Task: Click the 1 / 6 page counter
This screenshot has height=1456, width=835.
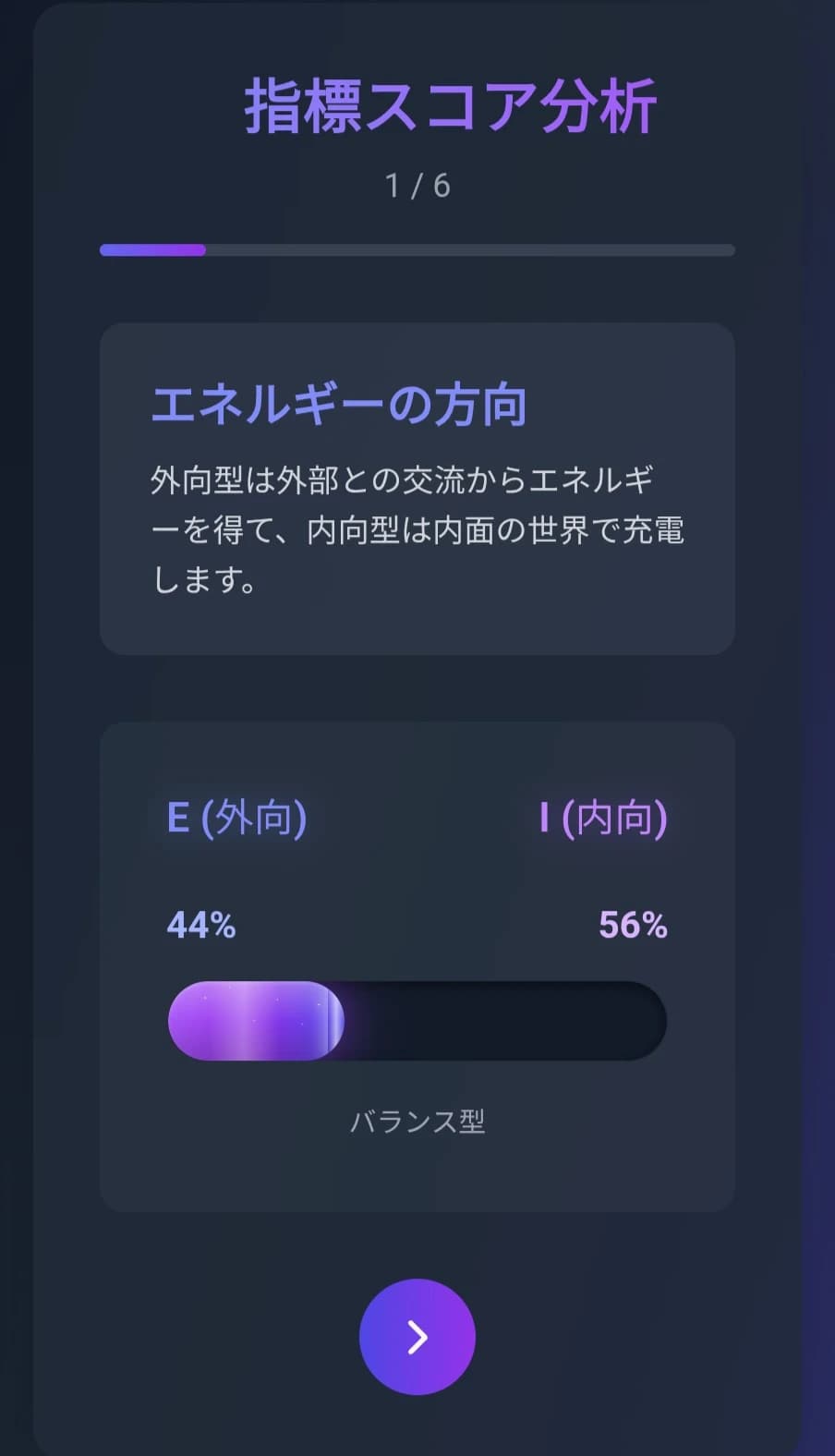Action: (417, 186)
